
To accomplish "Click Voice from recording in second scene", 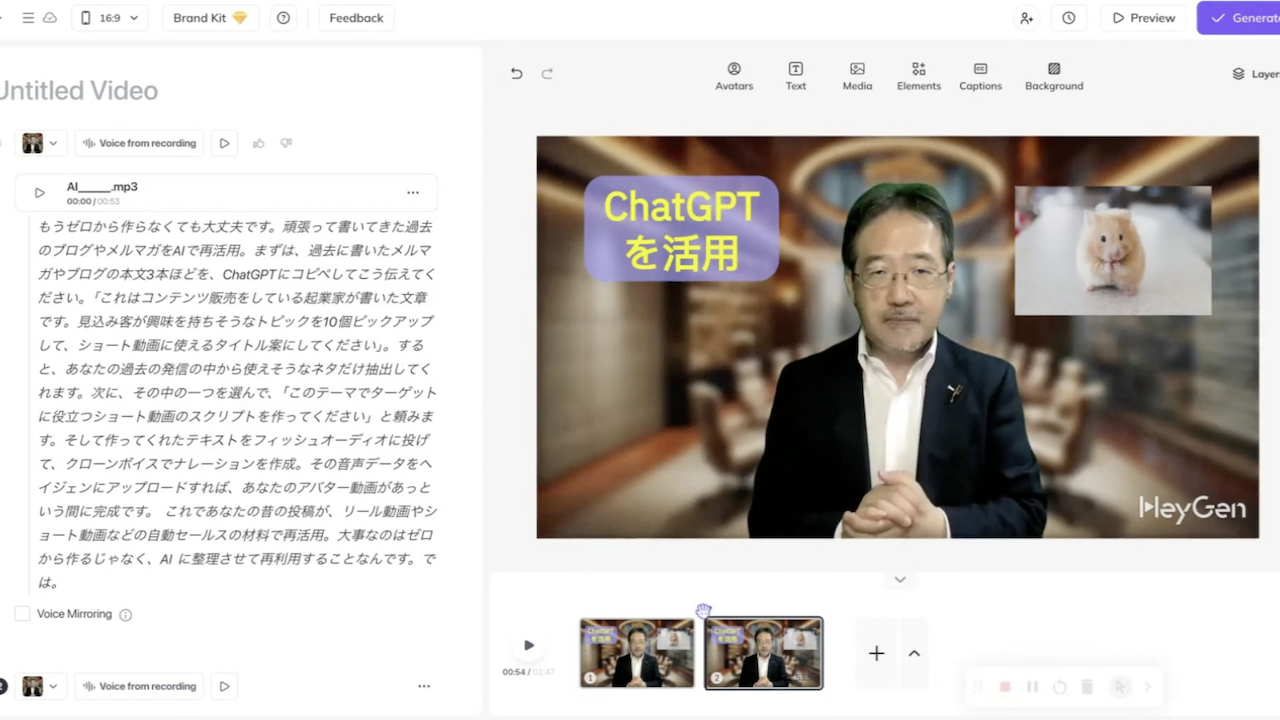I will (x=139, y=686).
